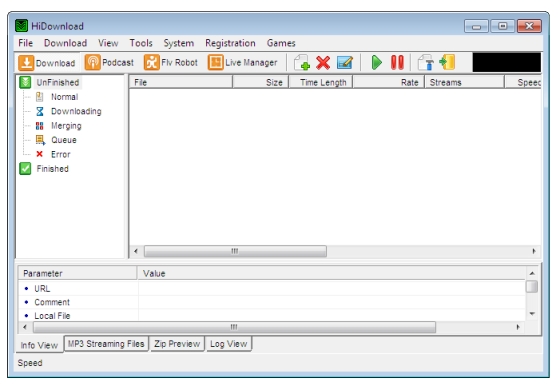560x390 pixels.
Task: Open the Podcast tool
Action: point(109,62)
